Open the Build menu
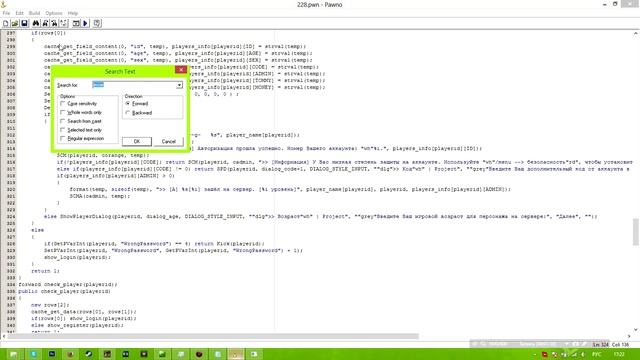The image size is (640, 360). coord(35,13)
